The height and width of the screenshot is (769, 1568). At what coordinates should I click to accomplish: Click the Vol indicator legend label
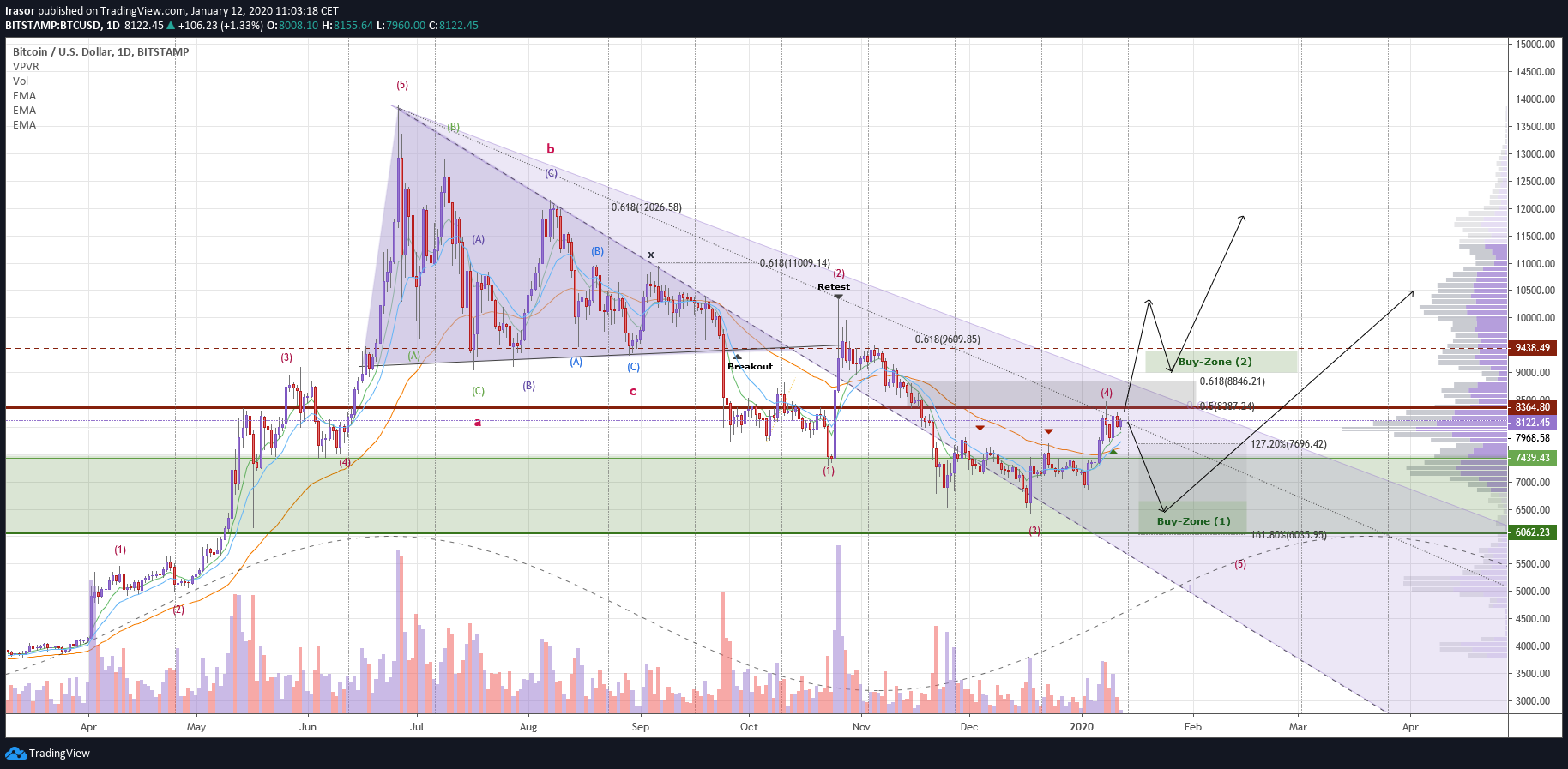click(x=21, y=81)
